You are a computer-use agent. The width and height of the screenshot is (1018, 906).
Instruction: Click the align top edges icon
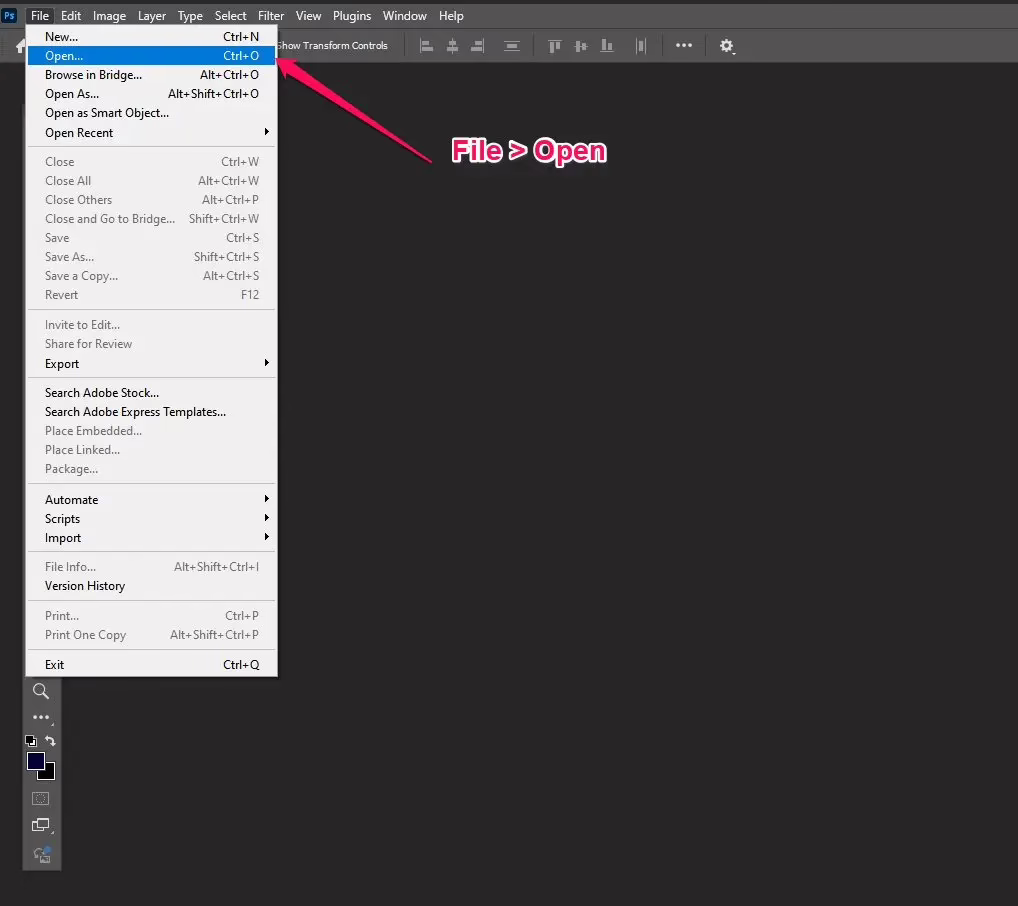tap(555, 45)
